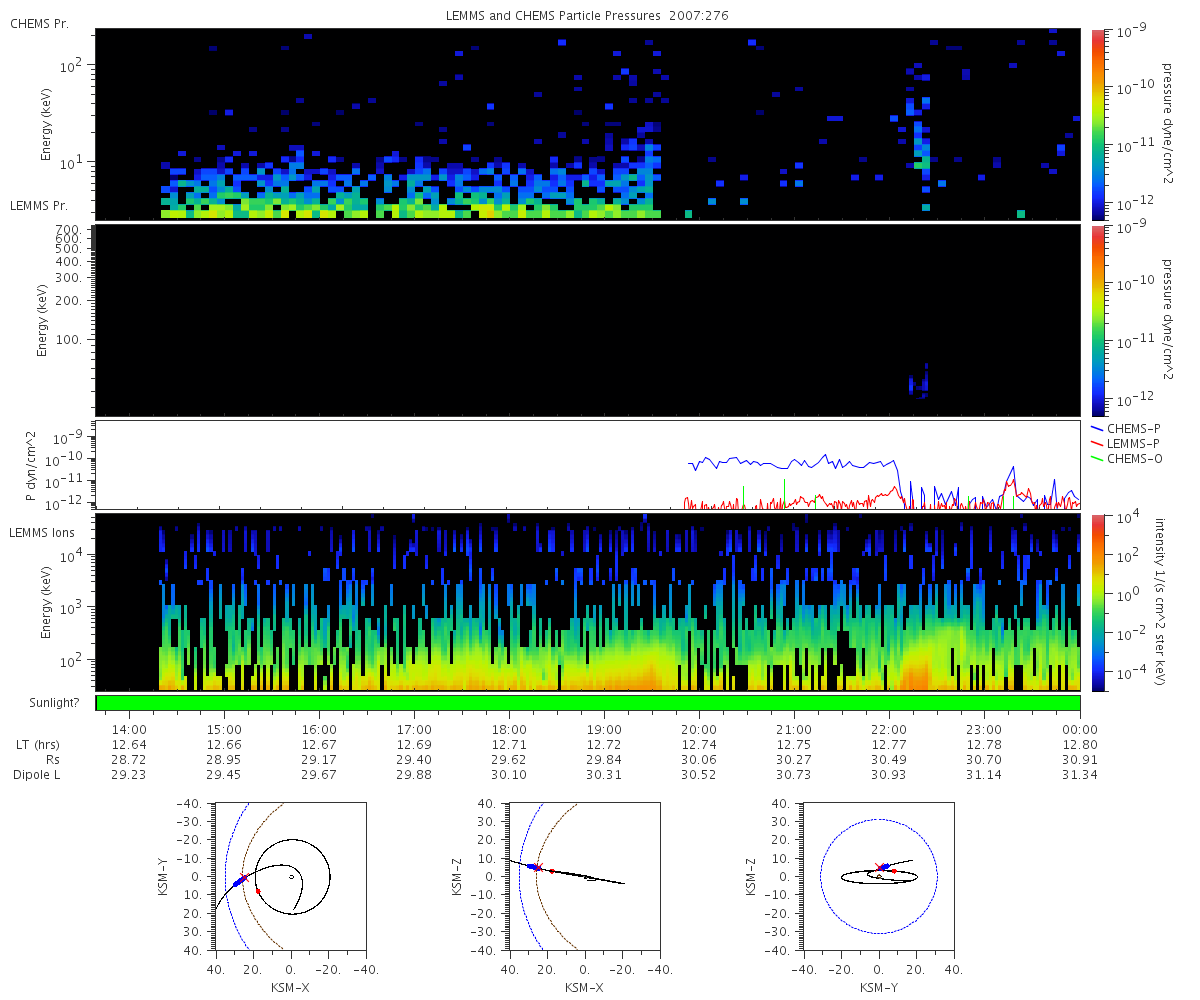Click the 'P dyn/cm^2' axis label
The image size is (1200, 1000).
tap(31, 466)
